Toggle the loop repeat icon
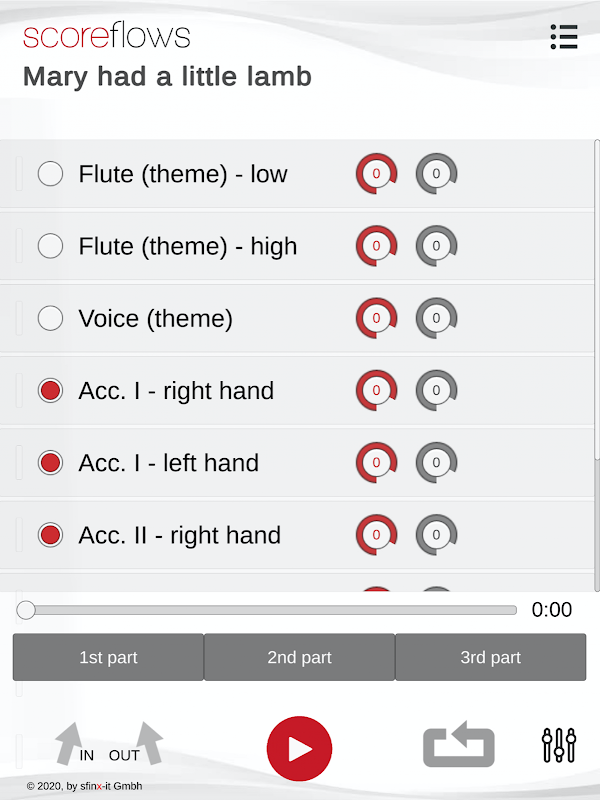 459,746
